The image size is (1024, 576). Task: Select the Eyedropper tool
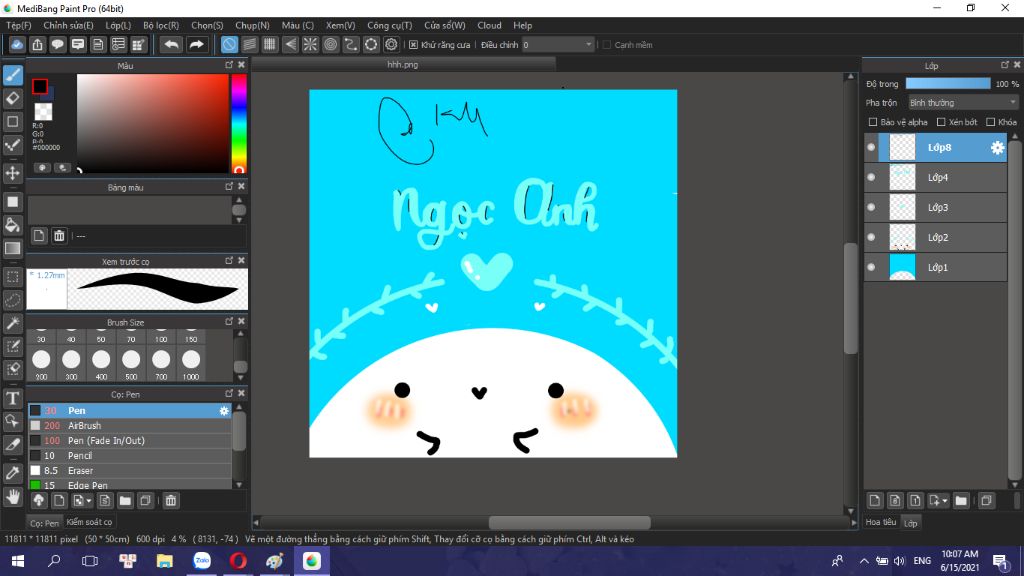[12, 473]
